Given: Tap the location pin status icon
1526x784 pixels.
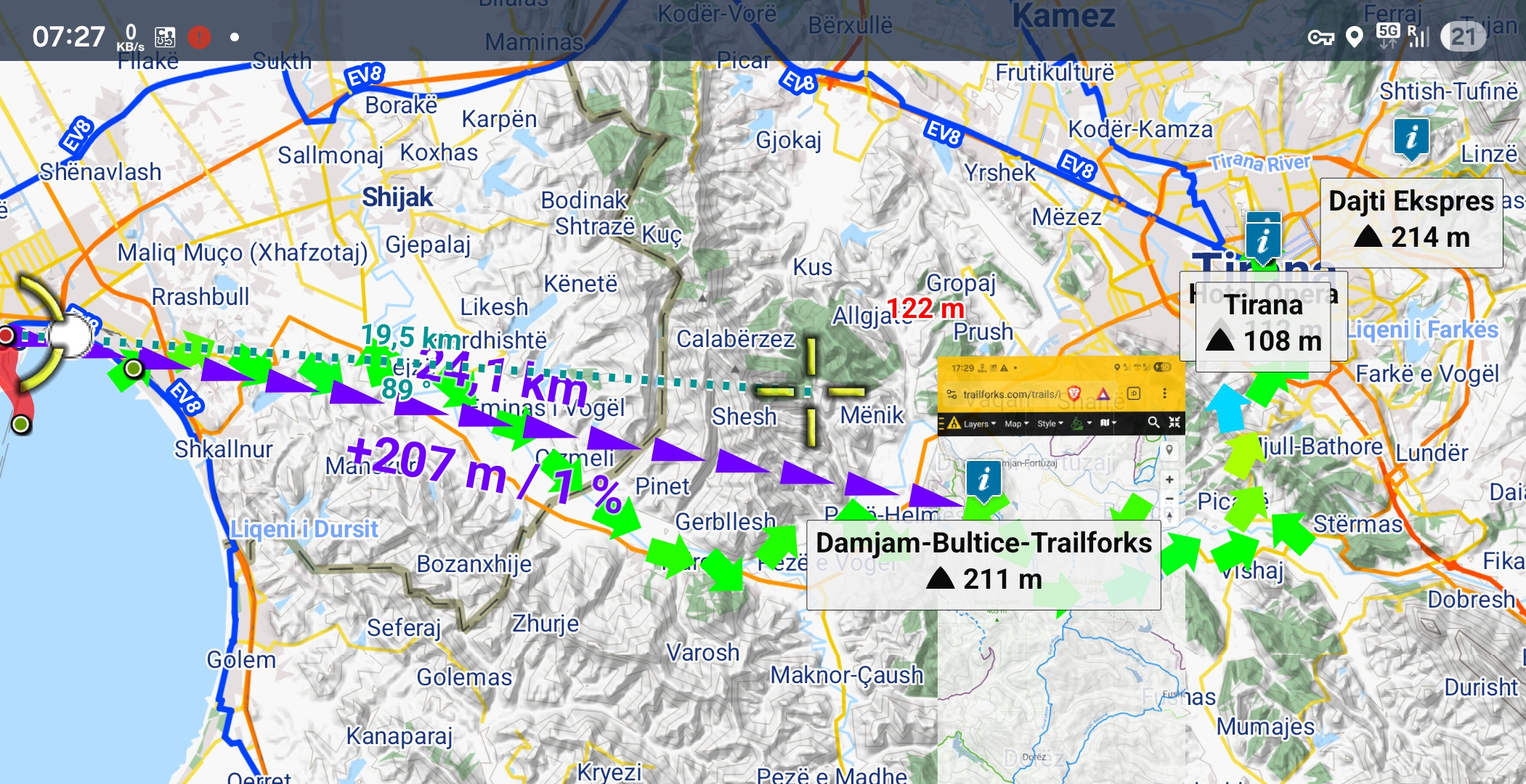Looking at the screenshot, I should click(x=1354, y=36).
